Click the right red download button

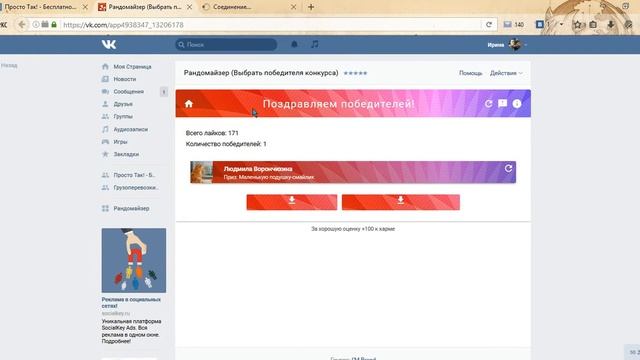(x=401, y=202)
